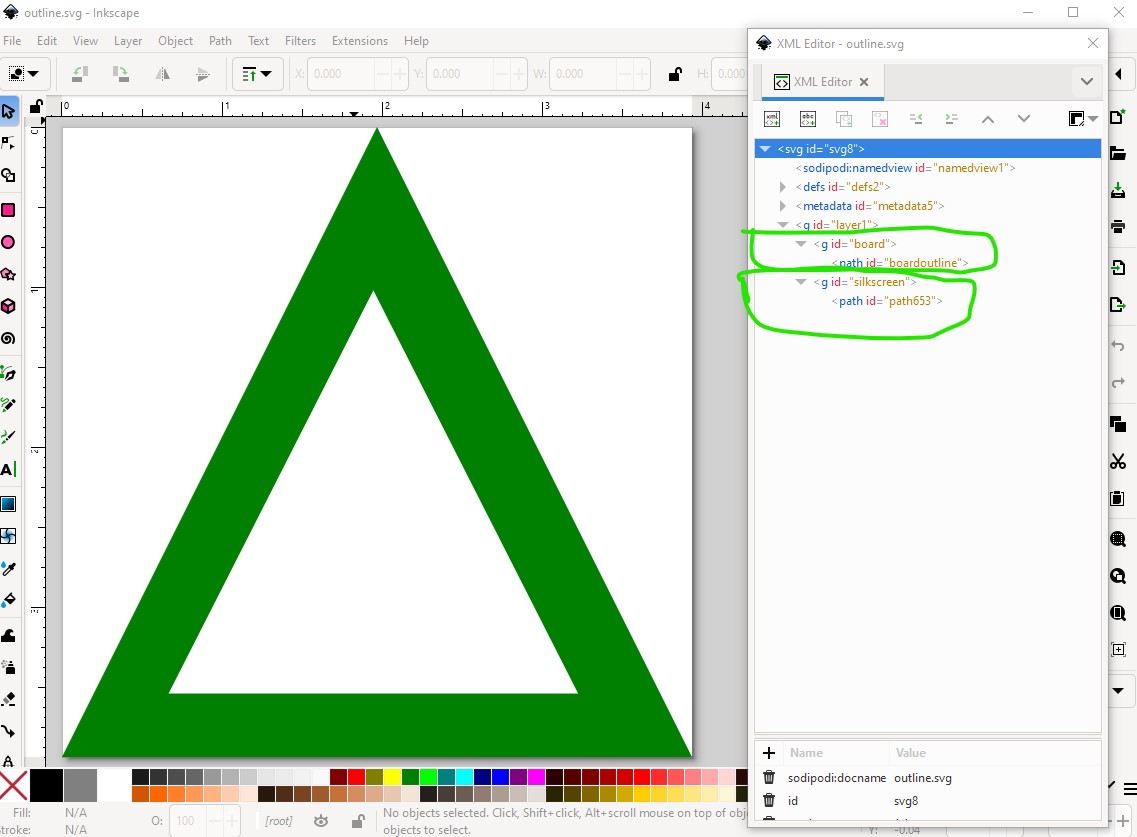This screenshot has height=837, width=1137.
Task: Expand the defs2 node
Action: pyautogui.click(x=782, y=187)
